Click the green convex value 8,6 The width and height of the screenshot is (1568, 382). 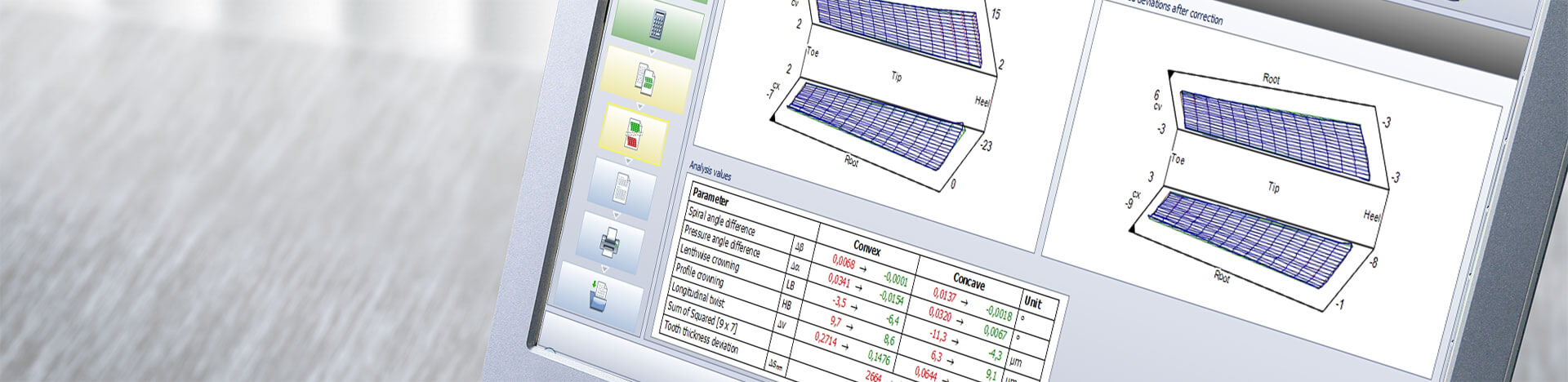click(889, 339)
